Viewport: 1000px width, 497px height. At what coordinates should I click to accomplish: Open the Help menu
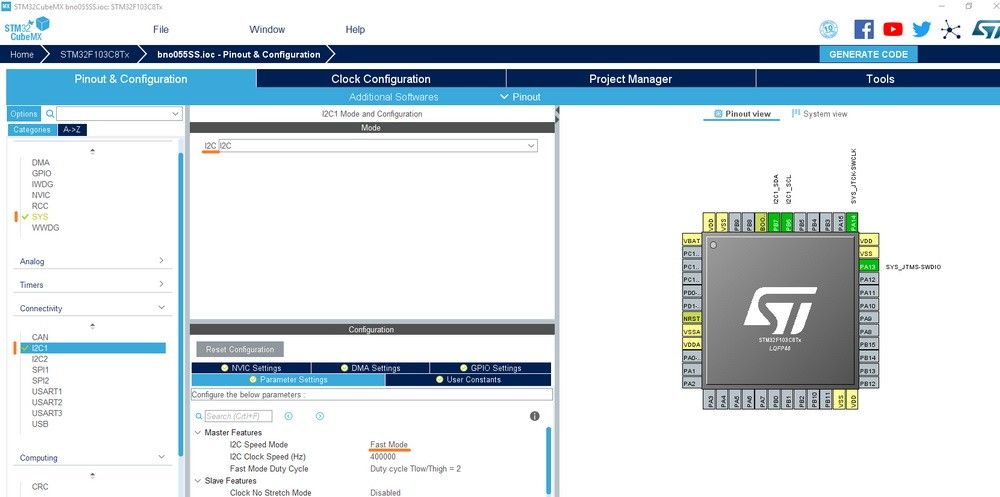pyautogui.click(x=355, y=29)
